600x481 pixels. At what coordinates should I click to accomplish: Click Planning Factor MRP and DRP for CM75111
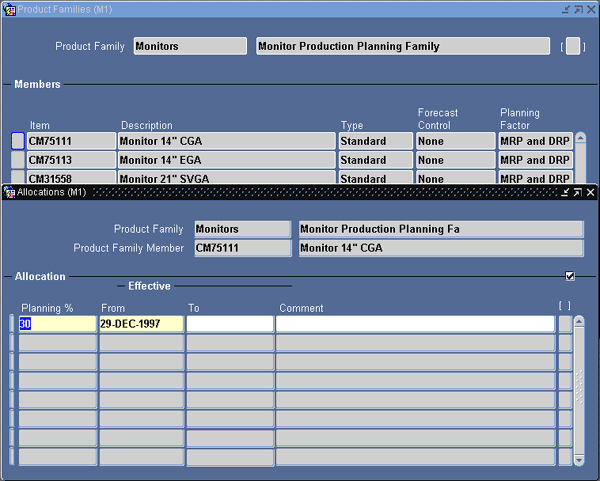click(536, 141)
